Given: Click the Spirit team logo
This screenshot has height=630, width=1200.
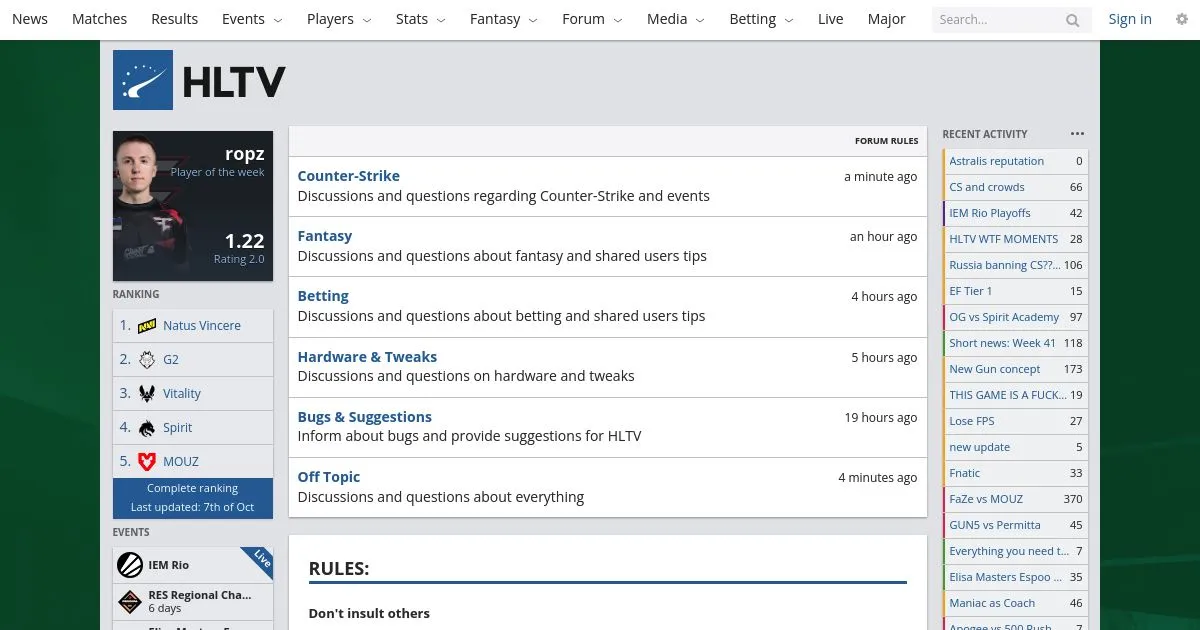Looking at the screenshot, I should tap(147, 428).
